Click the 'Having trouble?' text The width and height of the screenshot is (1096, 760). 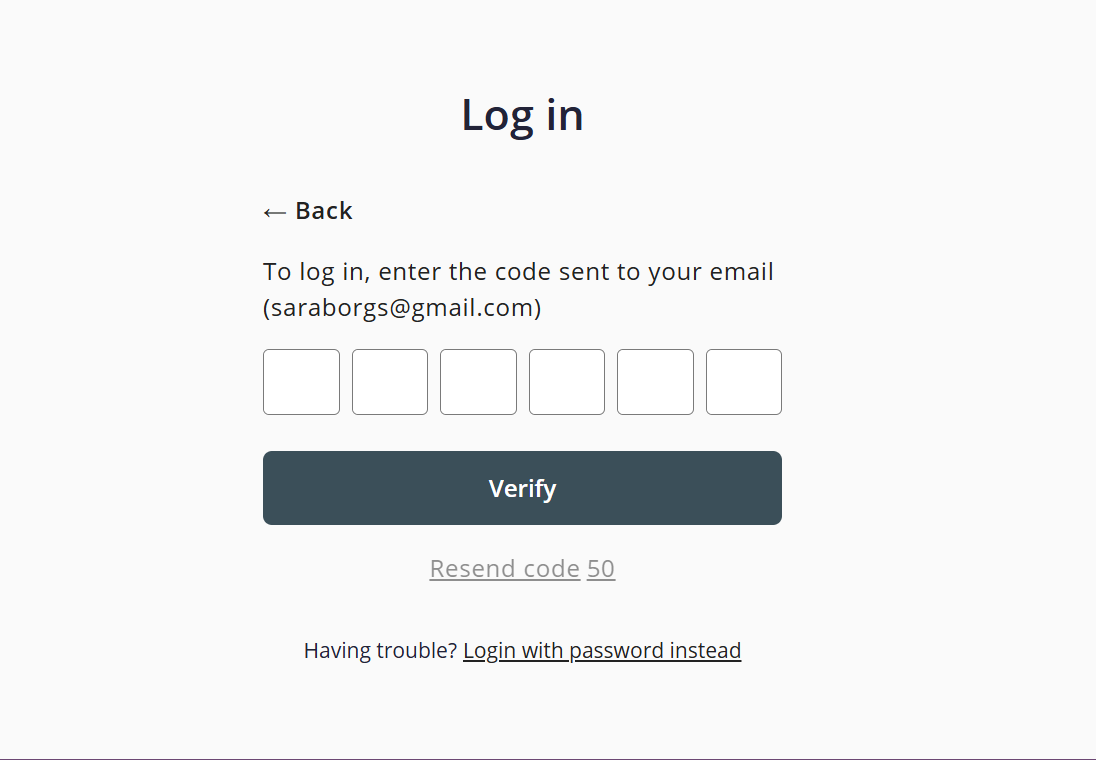380,651
